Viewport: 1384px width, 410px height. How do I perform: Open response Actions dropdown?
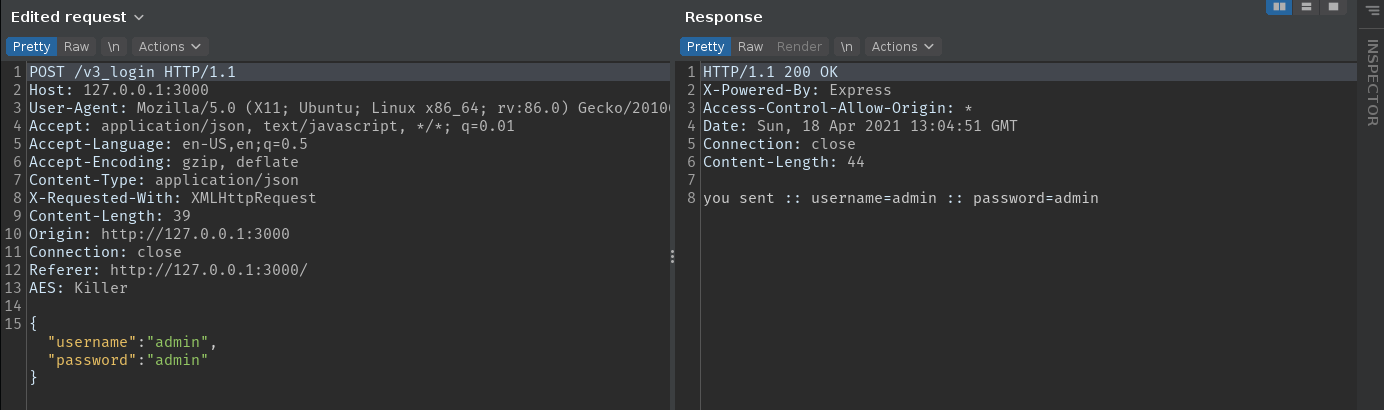(x=902, y=47)
